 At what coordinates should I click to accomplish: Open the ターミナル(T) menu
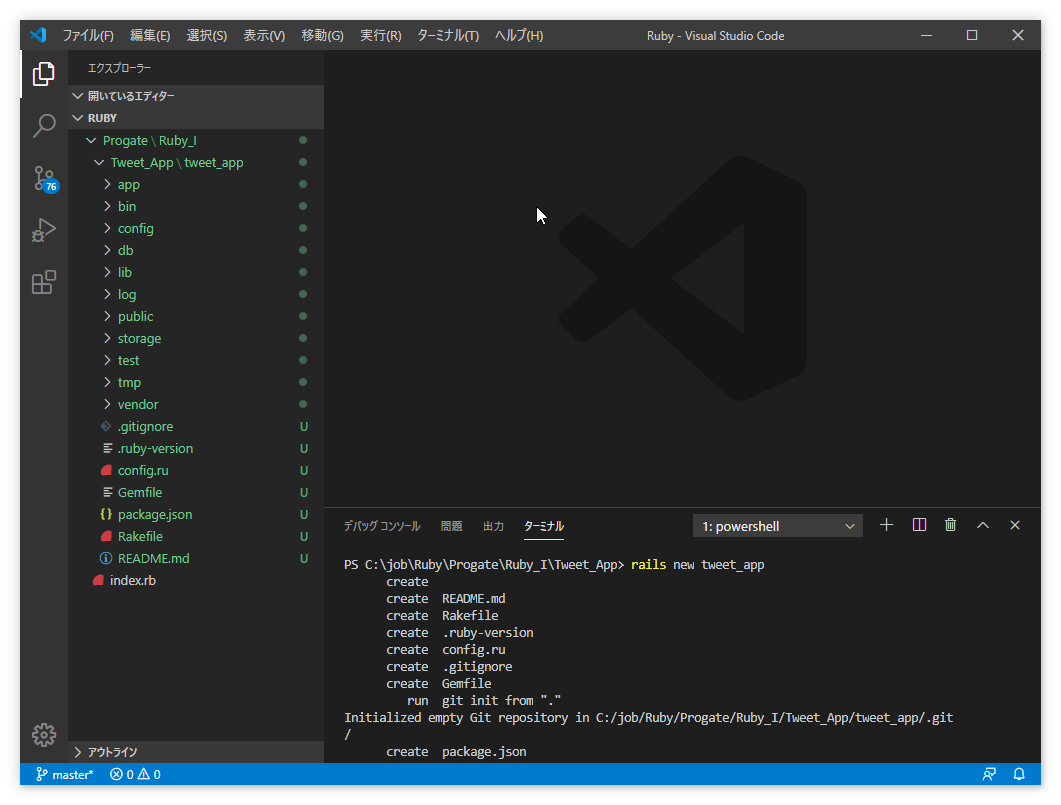click(x=447, y=35)
